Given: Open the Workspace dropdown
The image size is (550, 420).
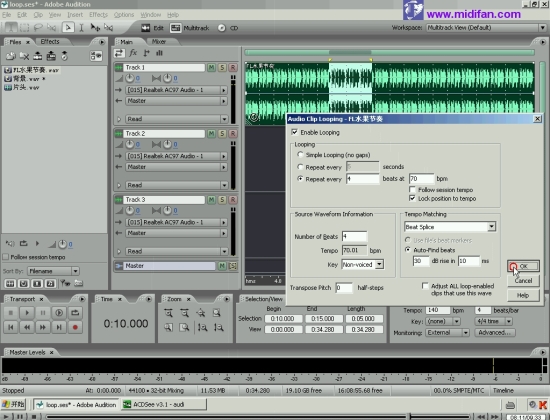Looking at the screenshot, I should [x=542, y=28].
